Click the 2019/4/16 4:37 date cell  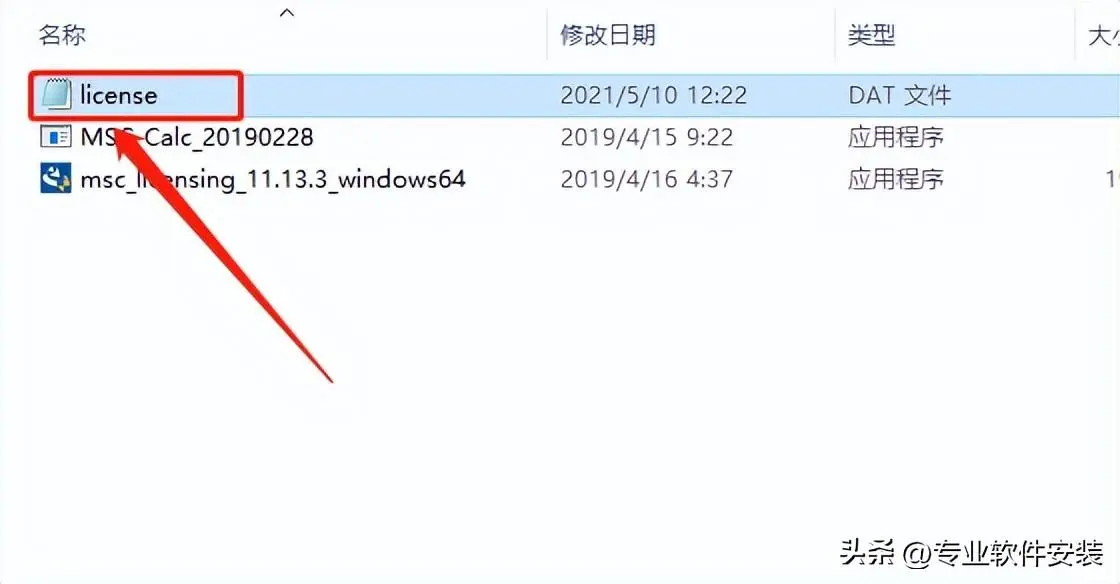click(x=646, y=178)
